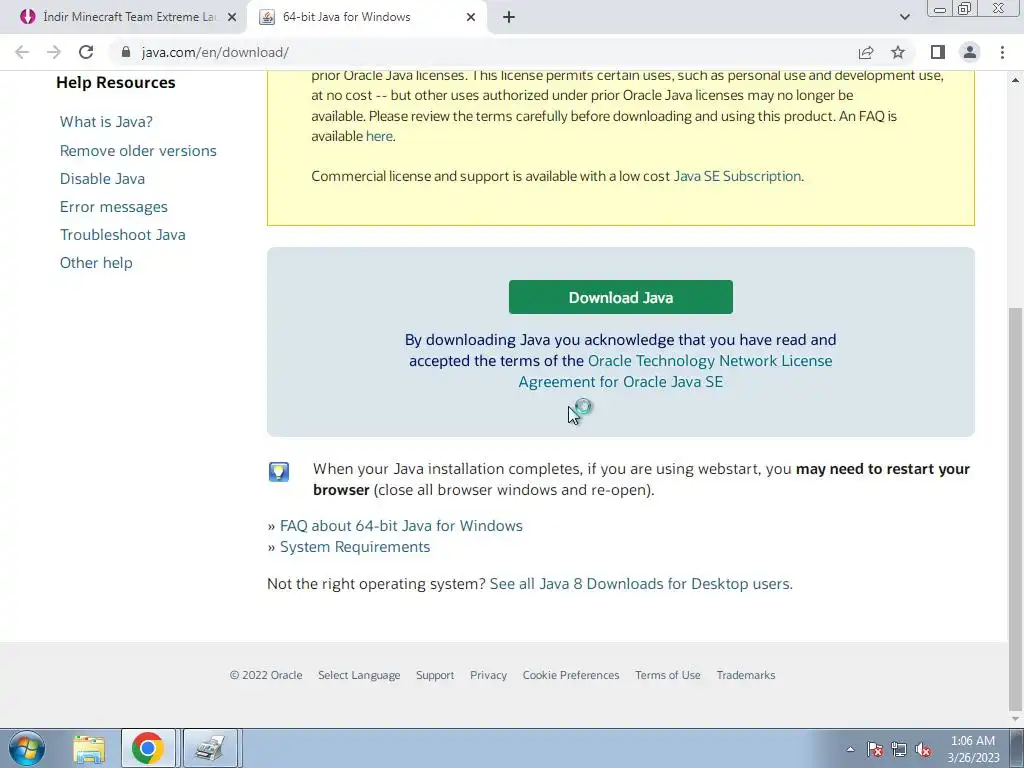Open the tab search chevron
The height and width of the screenshot is (768, 1024).
(x=904, y=18)
